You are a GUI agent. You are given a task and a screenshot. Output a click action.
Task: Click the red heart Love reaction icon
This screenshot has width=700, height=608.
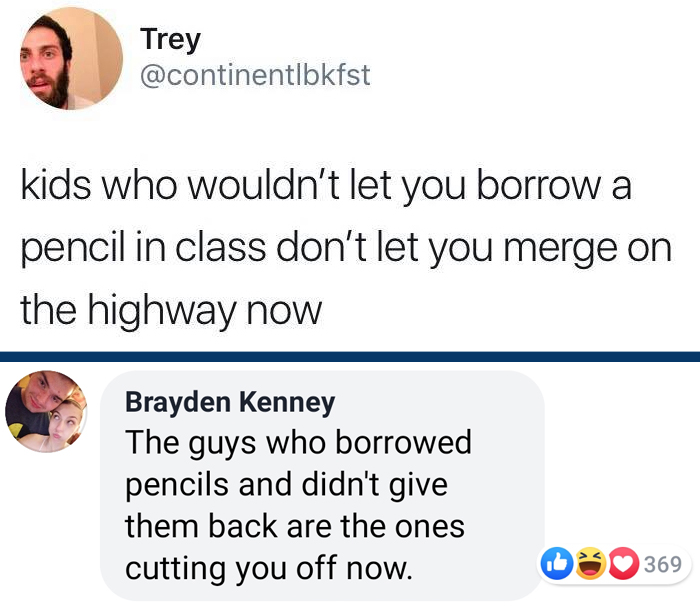(x=623, y=563)
